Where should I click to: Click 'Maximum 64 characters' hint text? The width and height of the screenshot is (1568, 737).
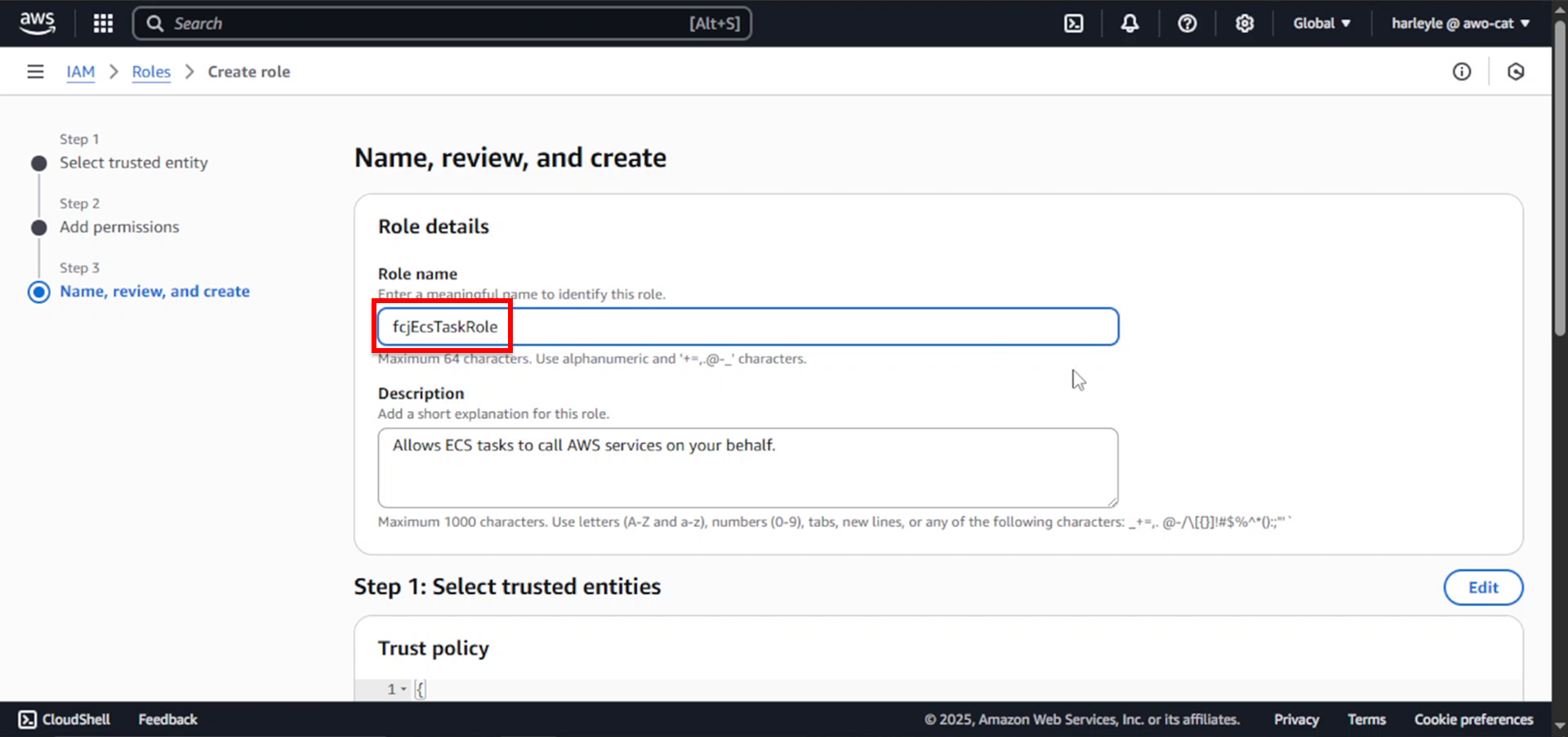(x=592, y=359)
